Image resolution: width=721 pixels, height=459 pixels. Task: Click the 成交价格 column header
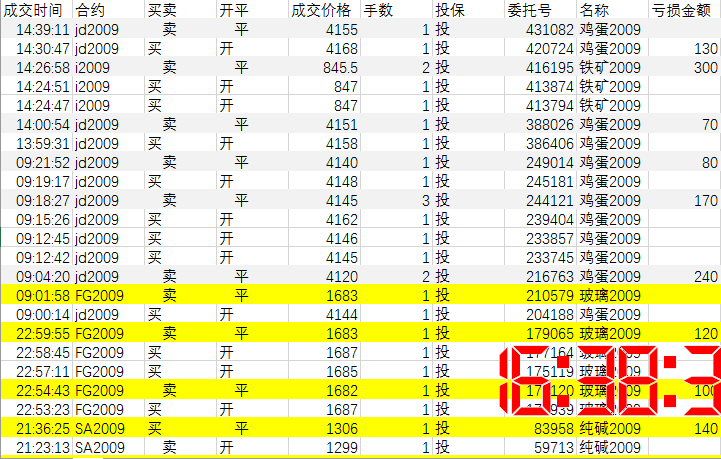321,10
